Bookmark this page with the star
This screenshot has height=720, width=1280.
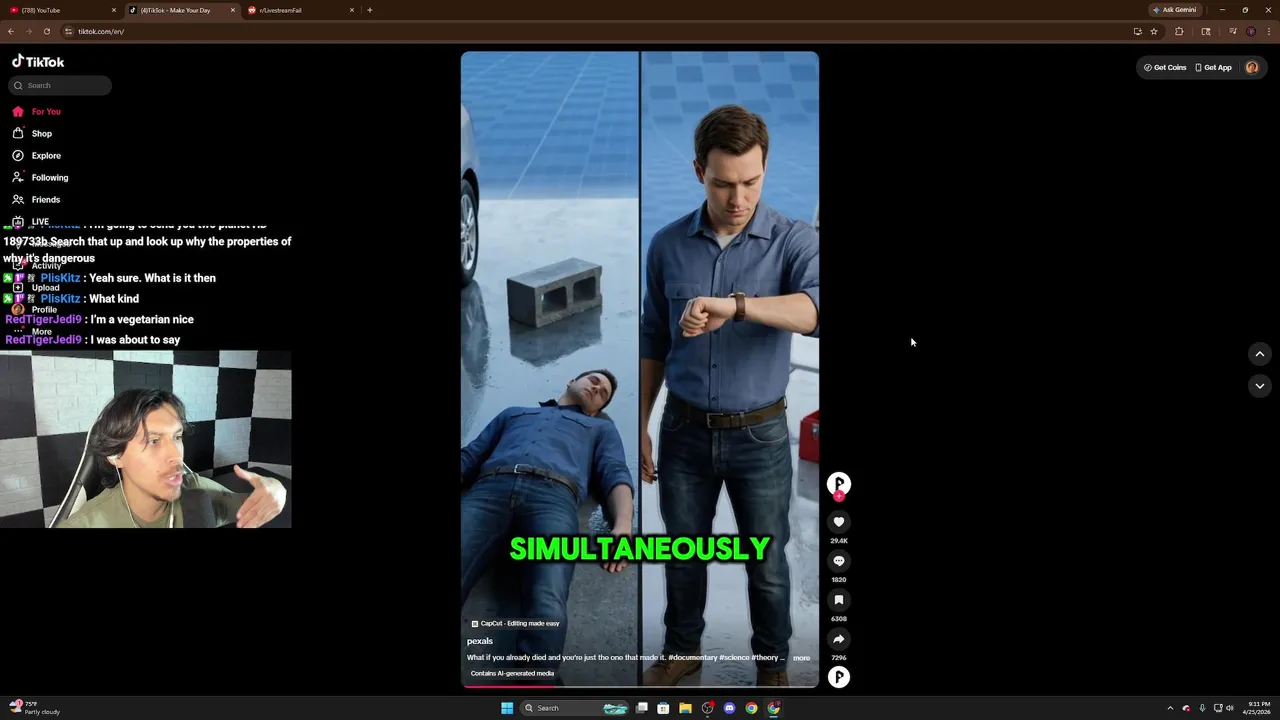(x=1154, y=31)
